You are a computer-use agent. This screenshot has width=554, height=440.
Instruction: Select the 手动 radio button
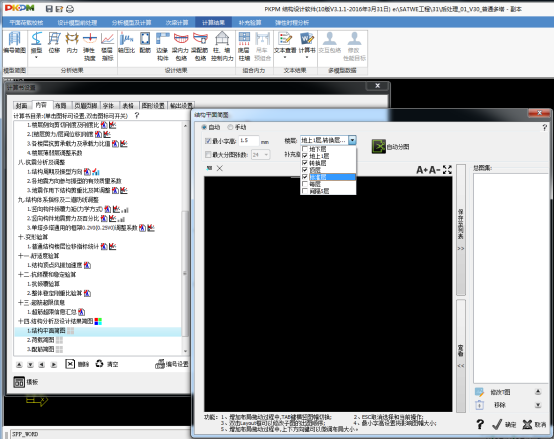(x=230, y=127)
